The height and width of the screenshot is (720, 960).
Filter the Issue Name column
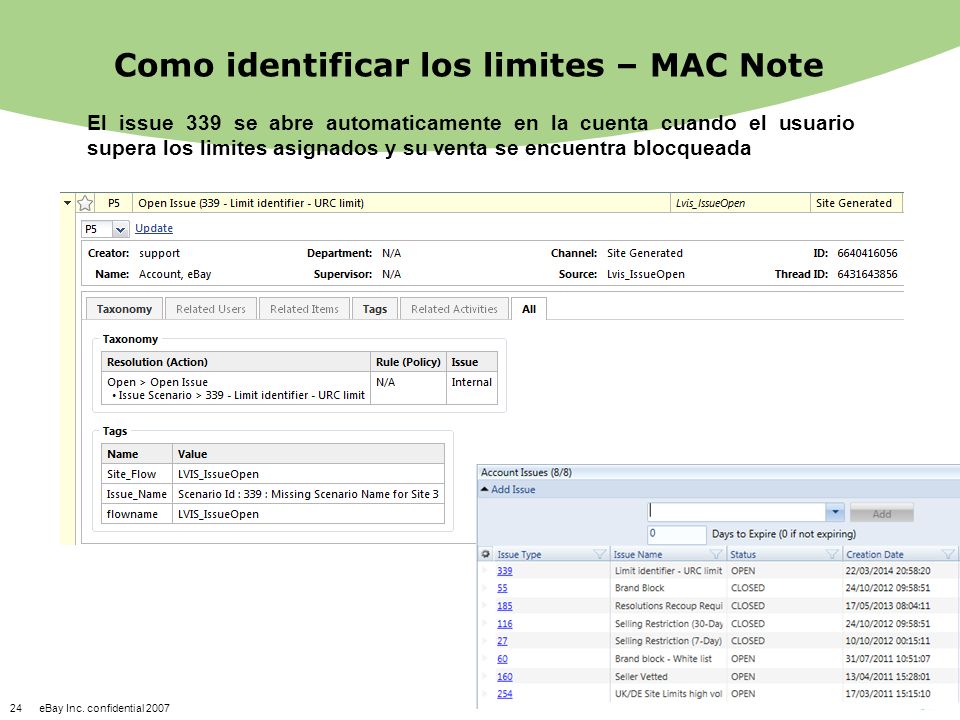coord(715,554)
